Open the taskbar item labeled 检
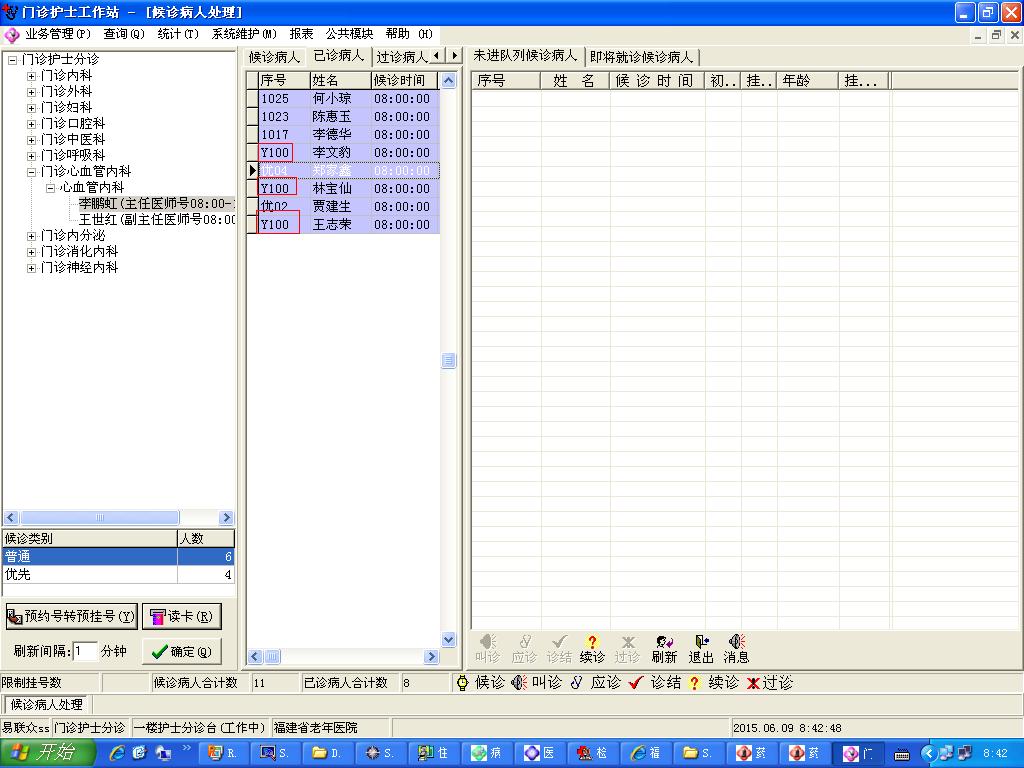 [591, 753]
